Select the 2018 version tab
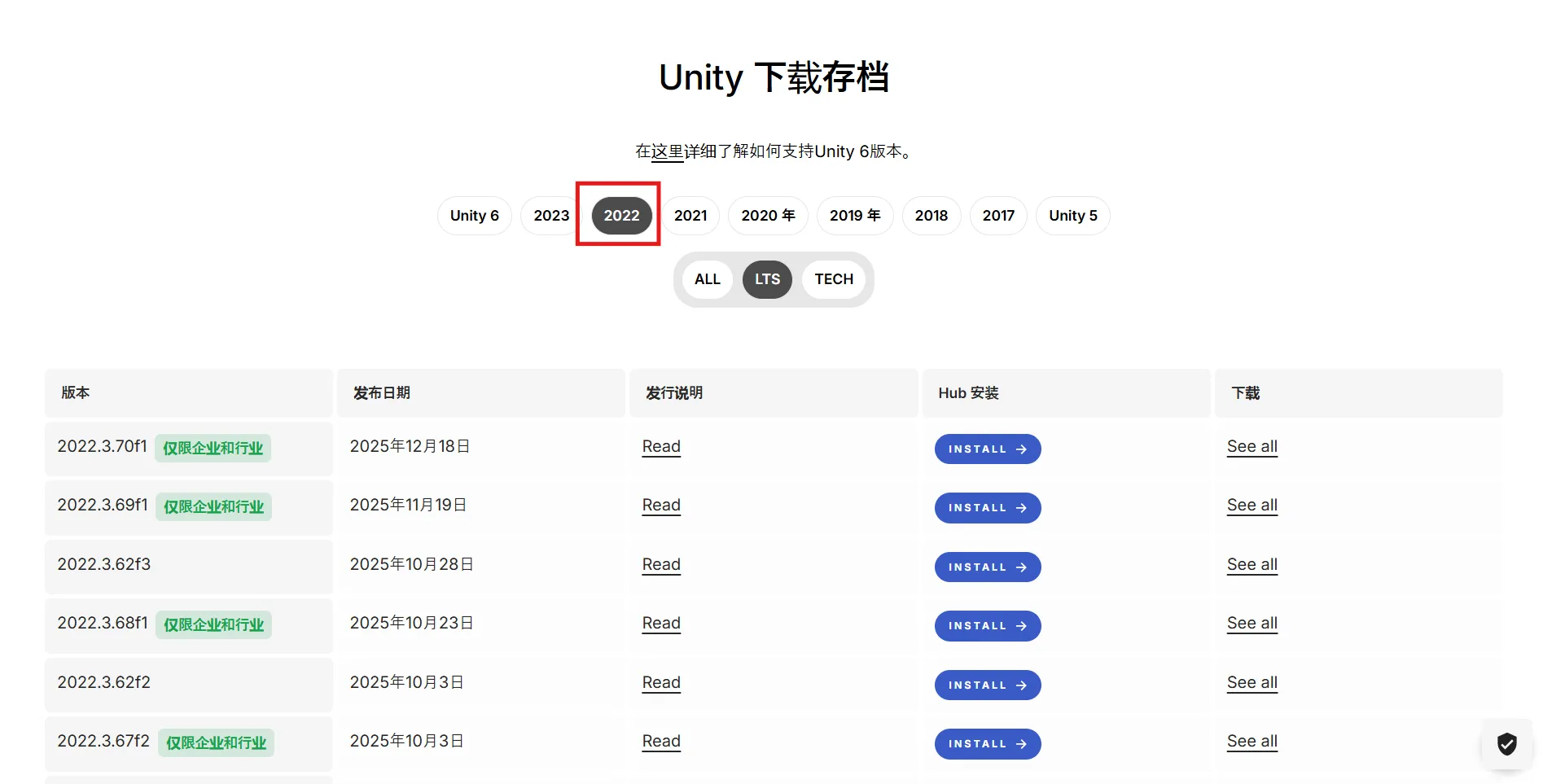 click(931, 216)
